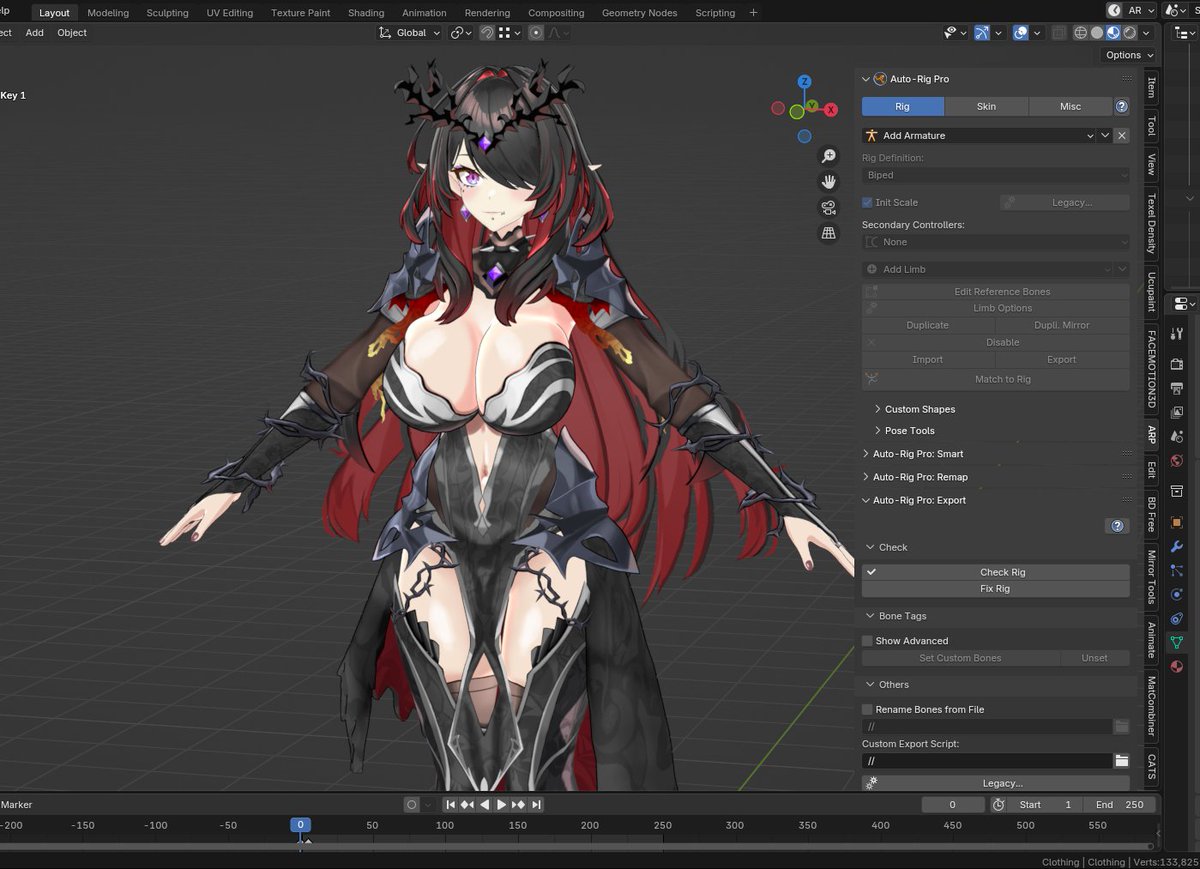
Task: Click the blue Z axis gizmo handle
Action: tap(804, 81)
